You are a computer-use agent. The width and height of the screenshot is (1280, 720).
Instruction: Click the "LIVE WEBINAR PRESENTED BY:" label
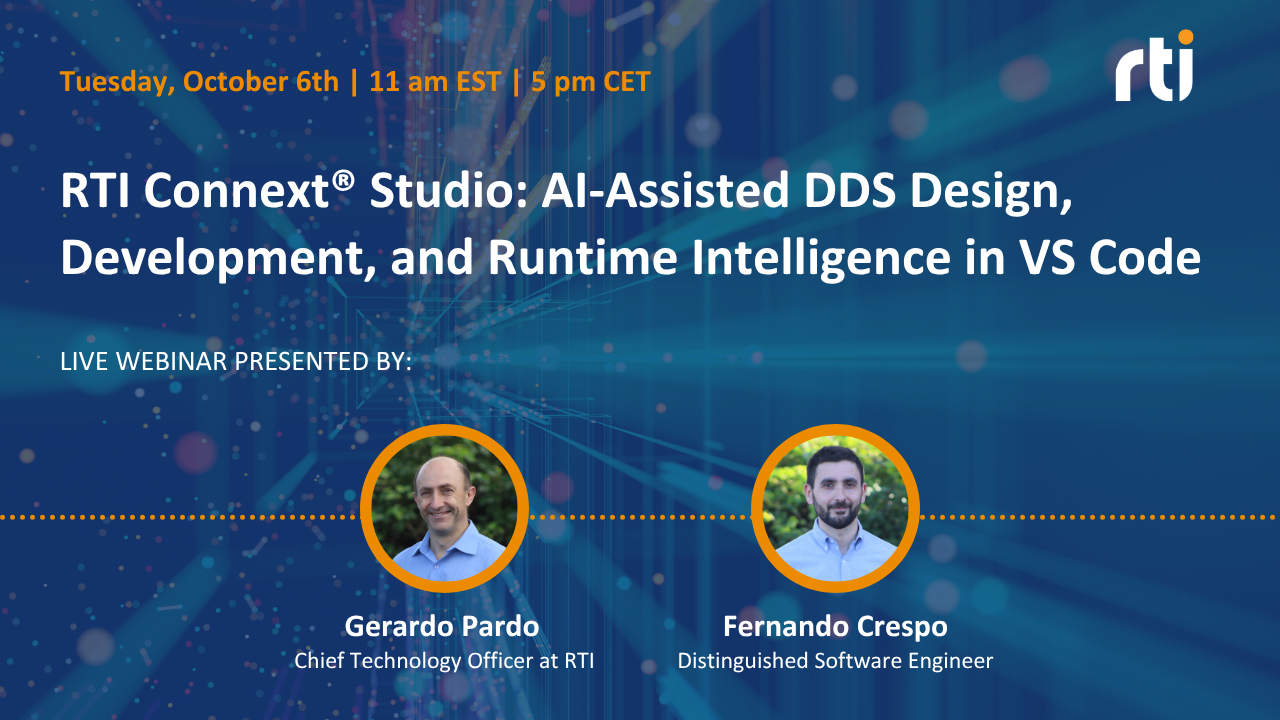coord(236,362)
